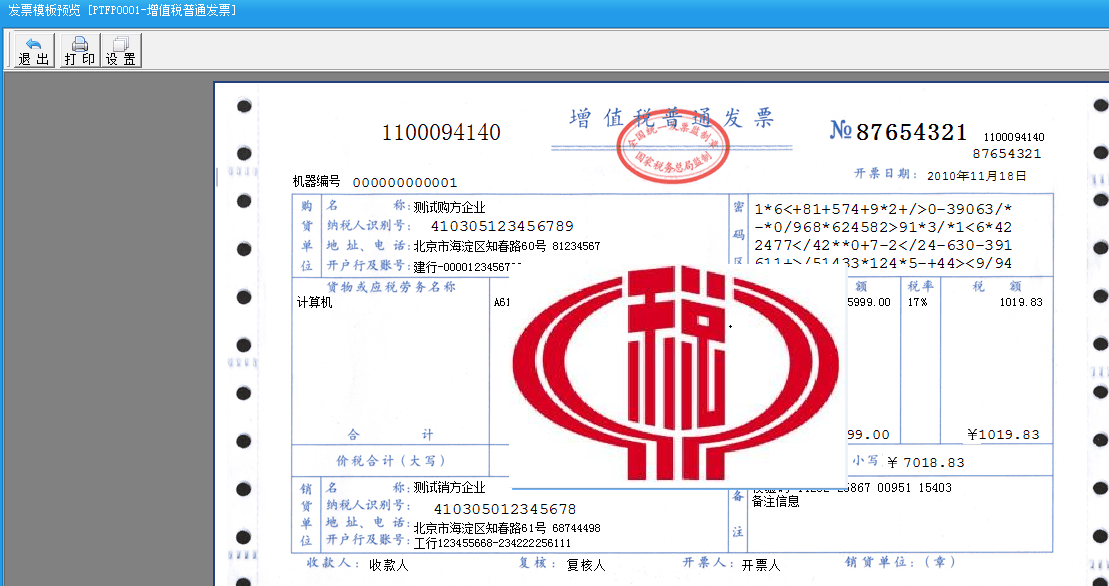The height and width of the screenshot is (586, 1109).
Task: Select the buyer name 测试购方企业
Action: (450, 207)
